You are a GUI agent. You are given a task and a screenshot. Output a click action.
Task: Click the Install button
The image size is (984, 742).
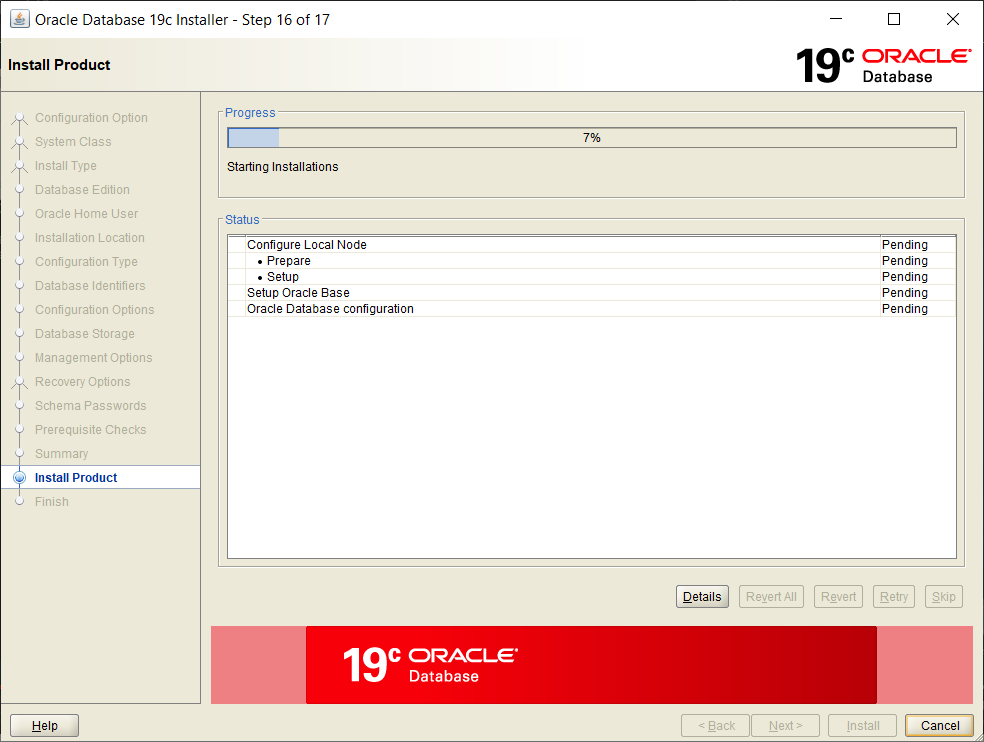pos(862,726)
